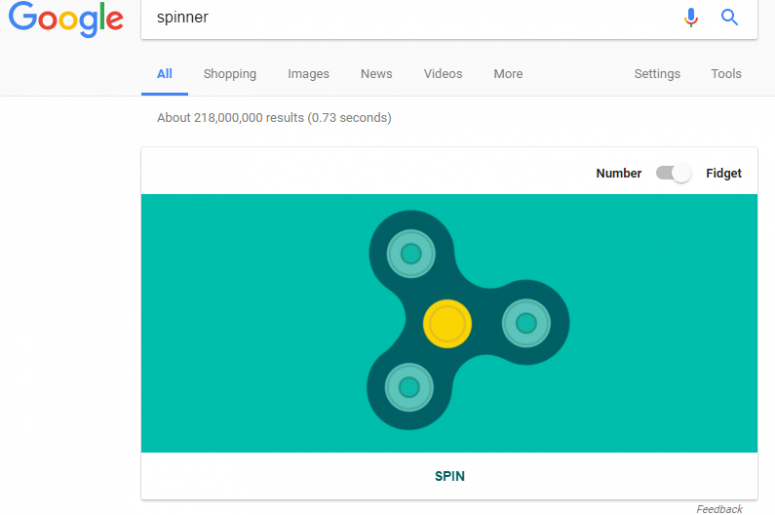Activate voice search microphone icon

click(691, 17)
